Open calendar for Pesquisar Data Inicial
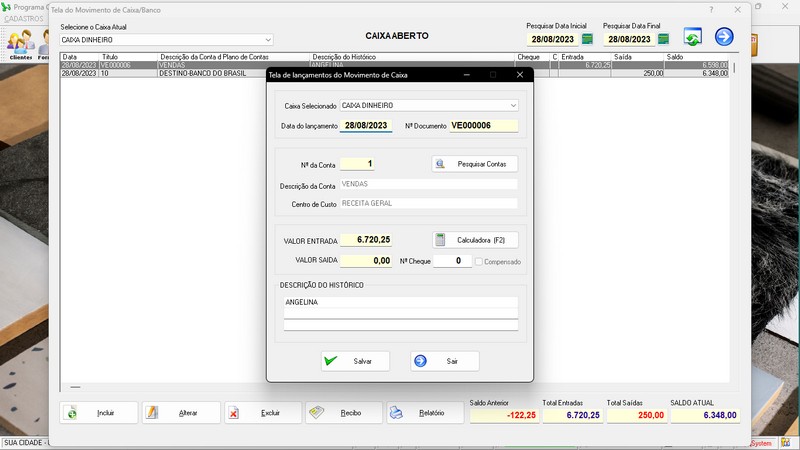The height and width of the screenshot is (450, 800). [587, 39]
